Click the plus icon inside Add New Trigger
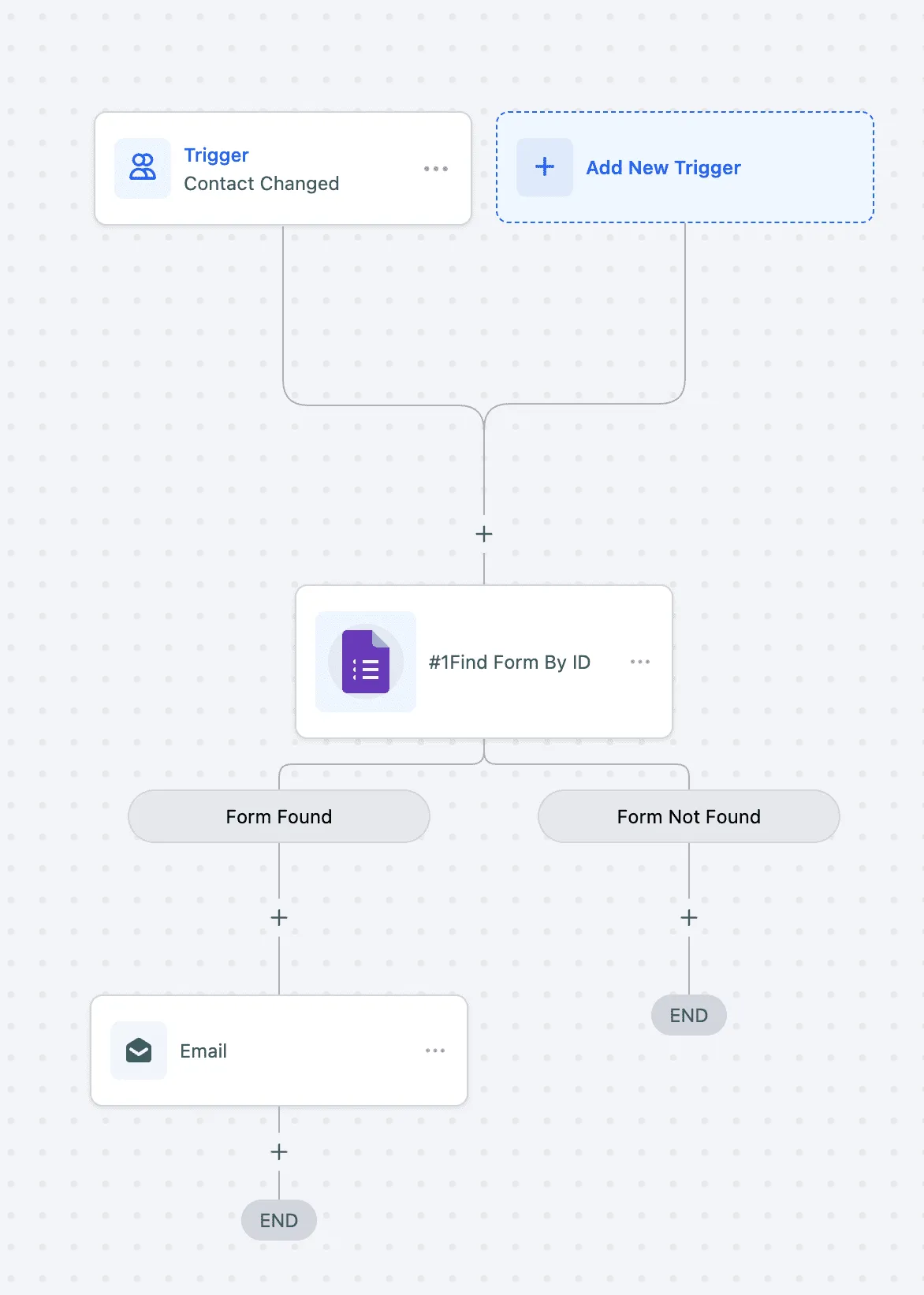 tap(544, 167)
